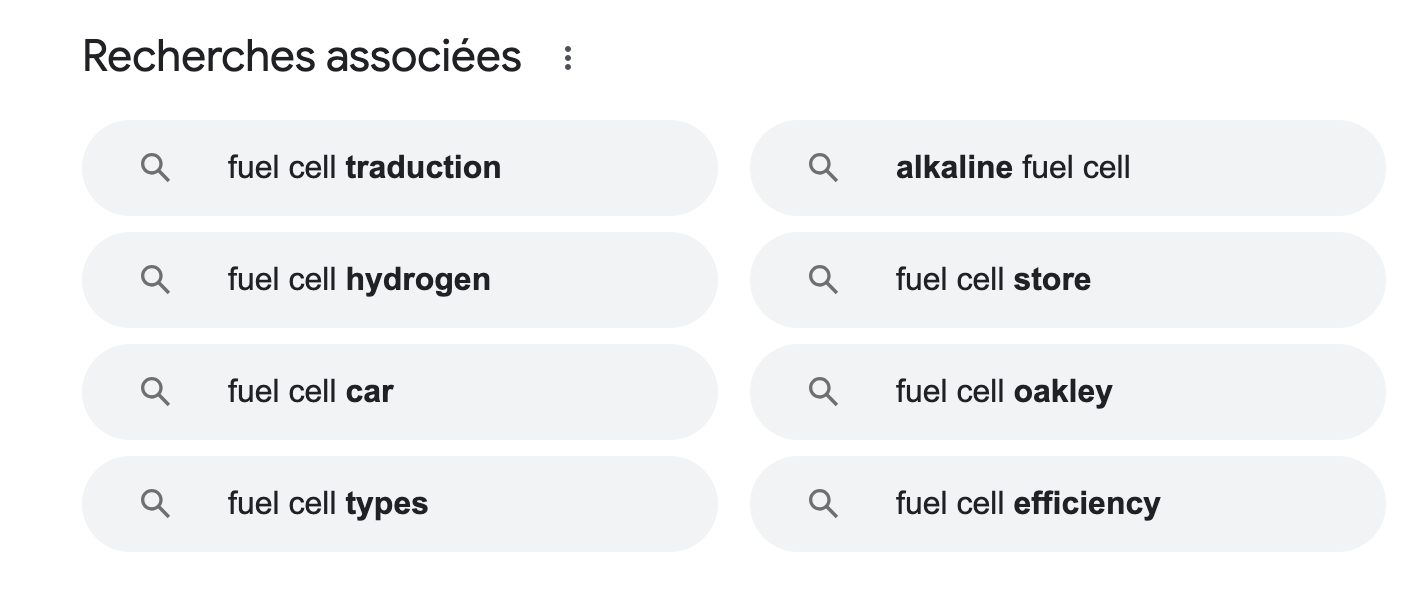Click the search icon beside fuel cell oakley
Screen dimensions: 1418x602
[x=823, y=392]
